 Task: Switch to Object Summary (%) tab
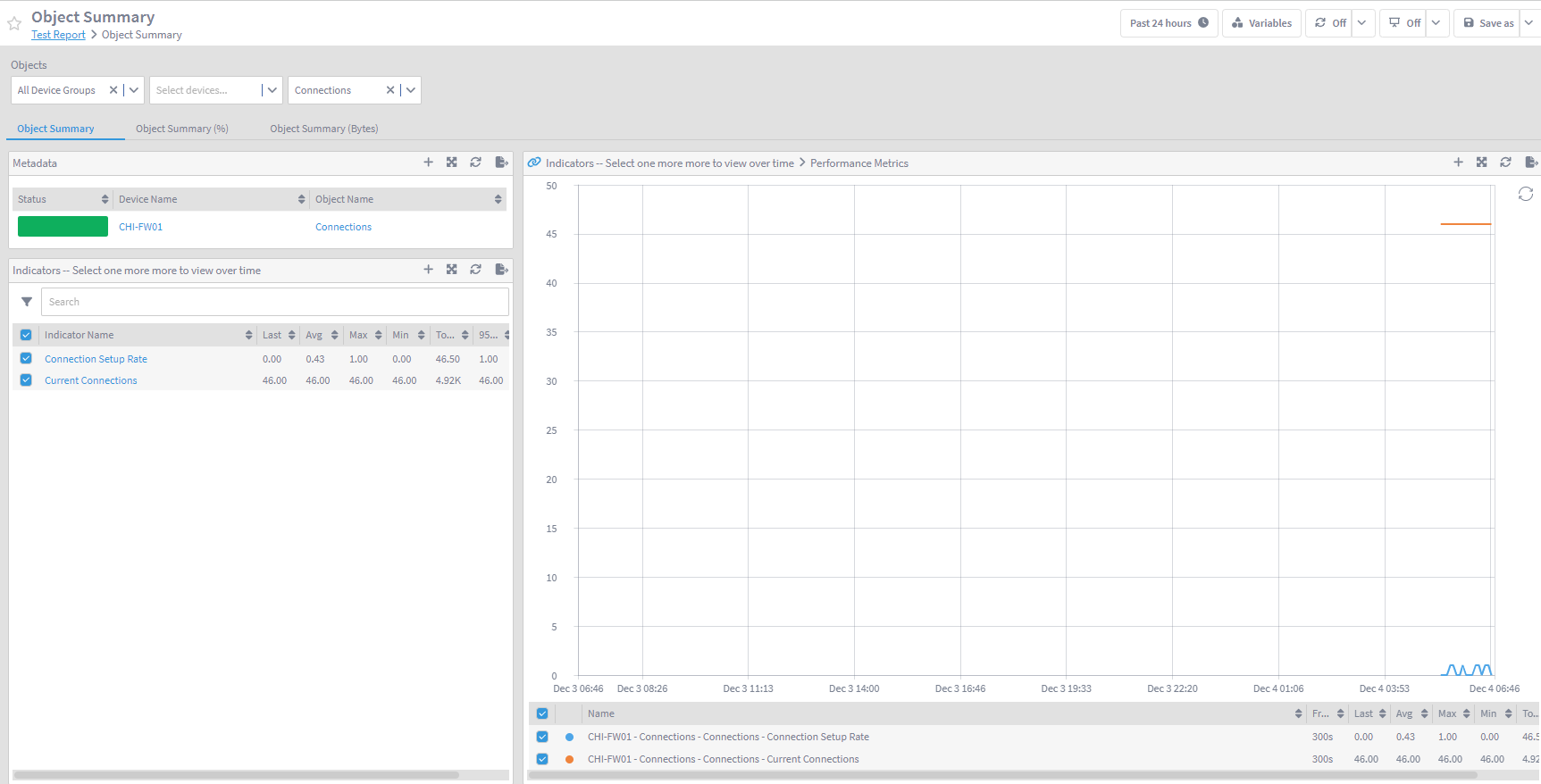tap(182, 129)
